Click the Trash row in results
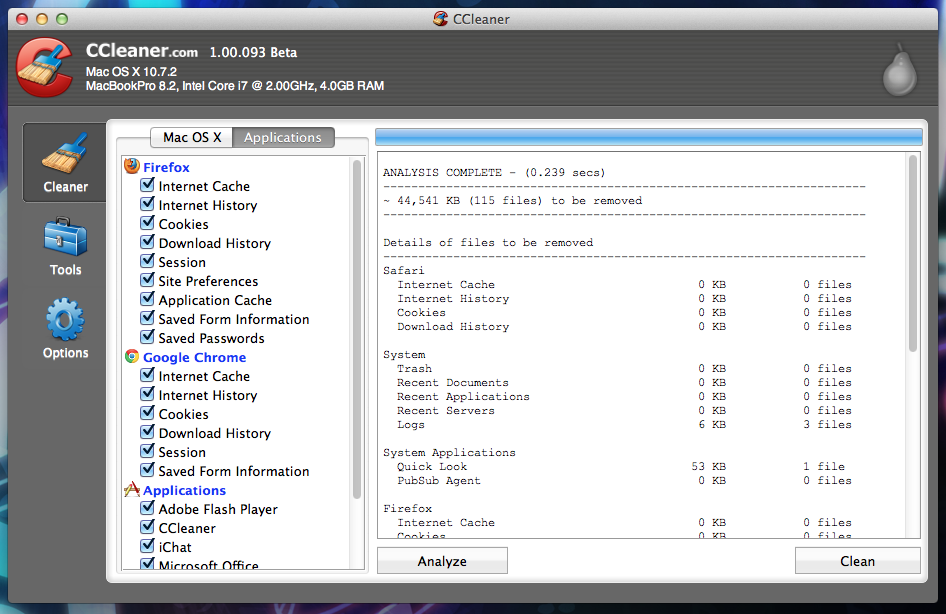This screenshot has width=946, height=614. [624, 369]
